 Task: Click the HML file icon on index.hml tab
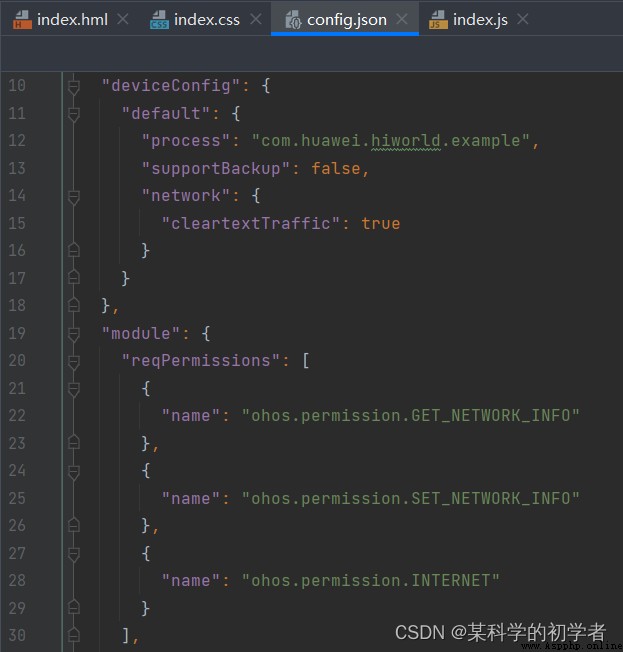[22, 20]
